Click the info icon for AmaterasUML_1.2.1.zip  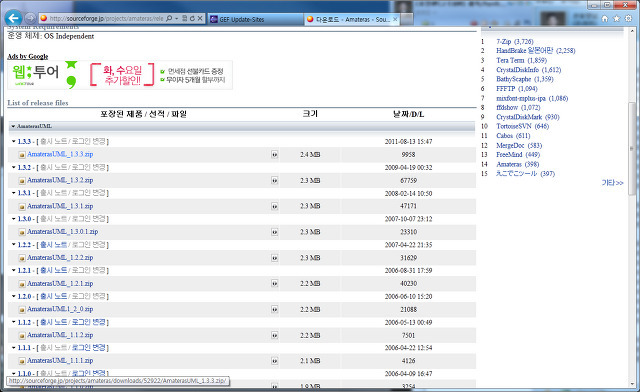pyautogui.click(x=275, y=283)
